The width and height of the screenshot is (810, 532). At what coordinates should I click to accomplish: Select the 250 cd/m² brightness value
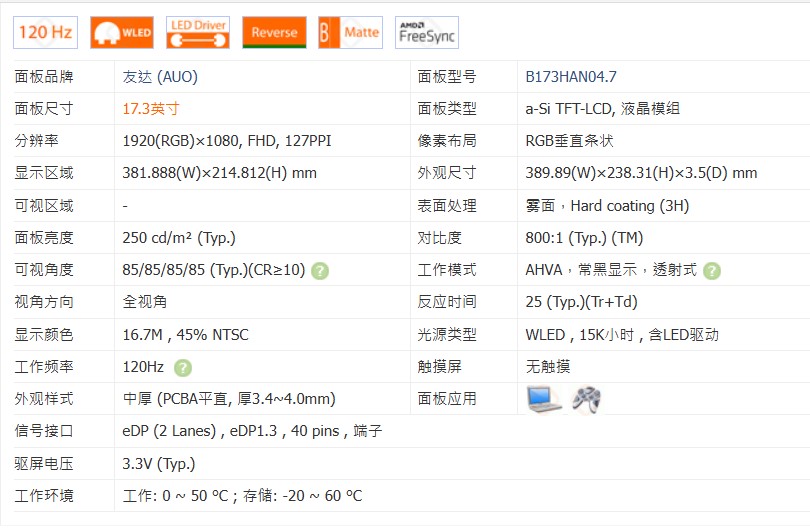pyautogui.click(x=179, y=238)
